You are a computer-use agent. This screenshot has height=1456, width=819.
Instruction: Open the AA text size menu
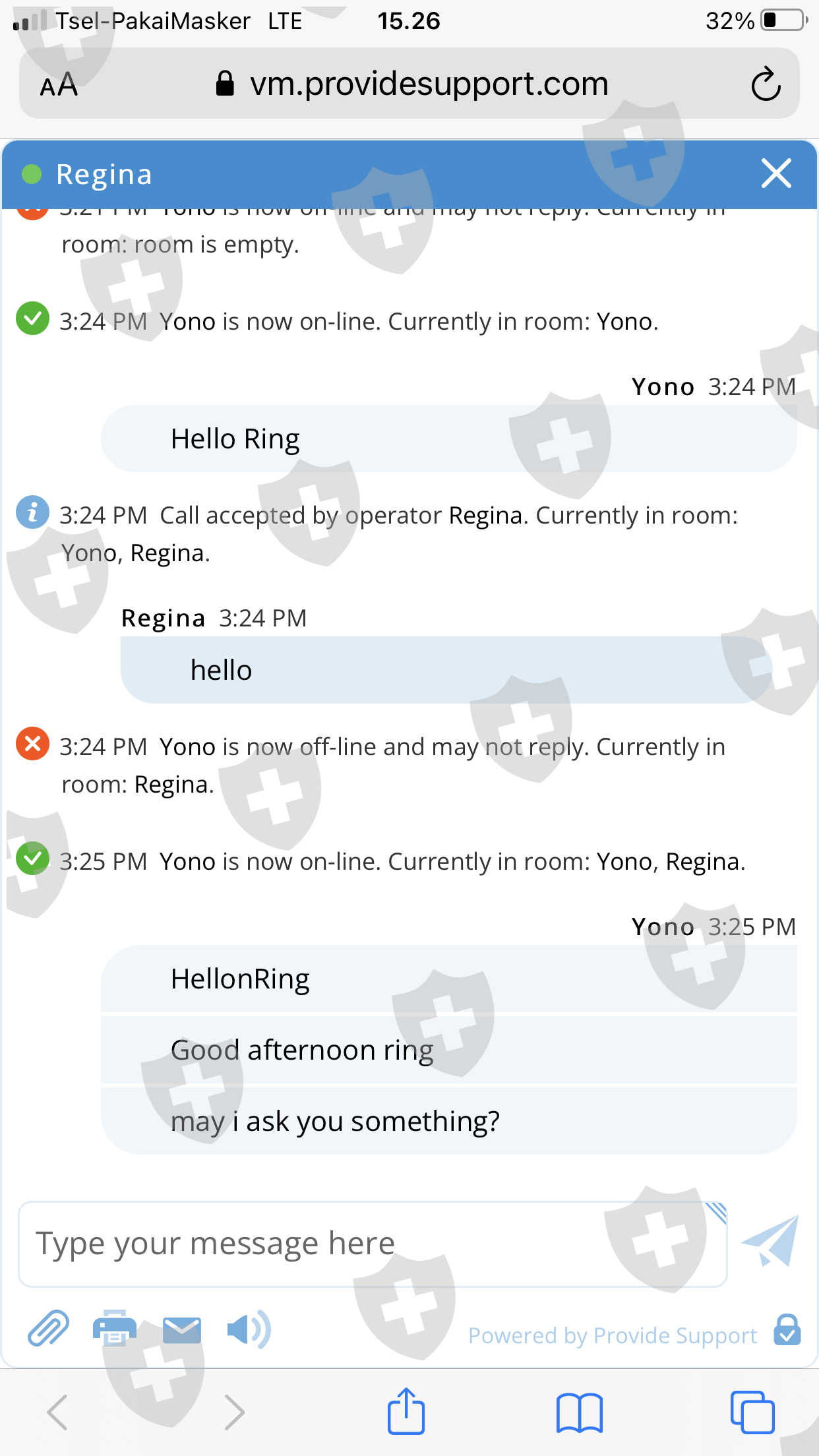(x=59, y=84)
